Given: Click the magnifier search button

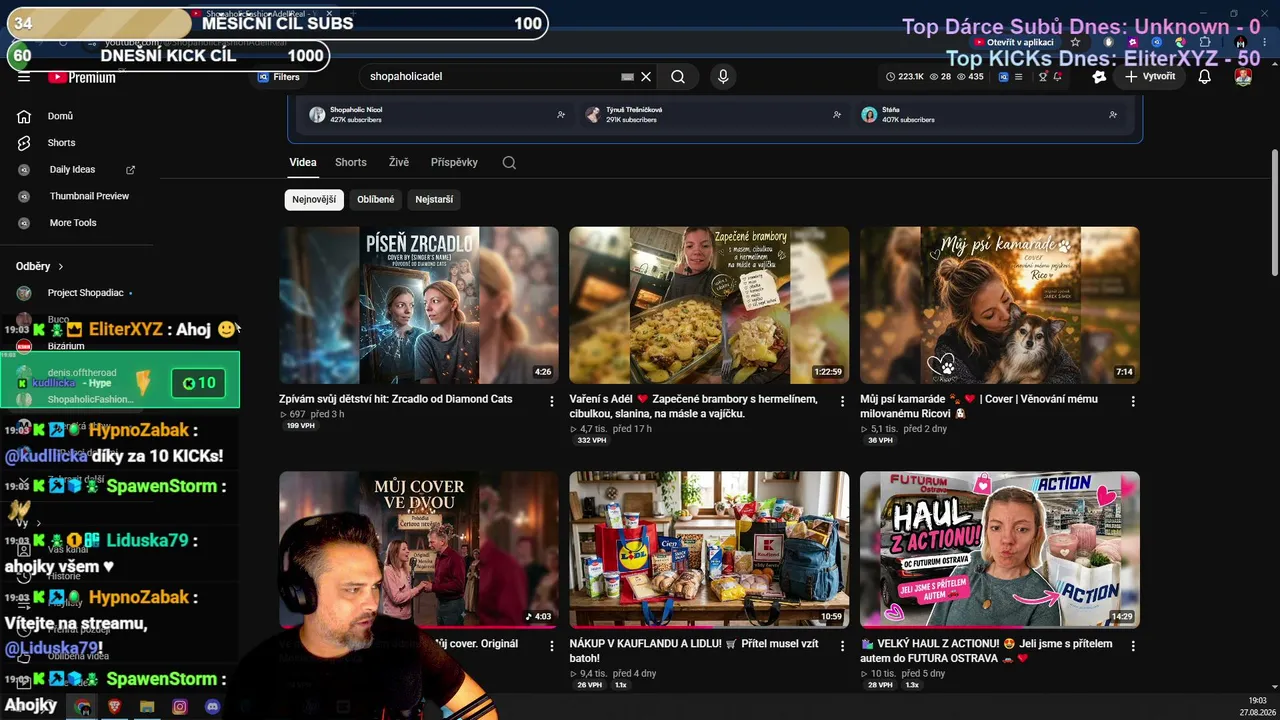Looking at the screenshot, I should click(x=678, y=77).
